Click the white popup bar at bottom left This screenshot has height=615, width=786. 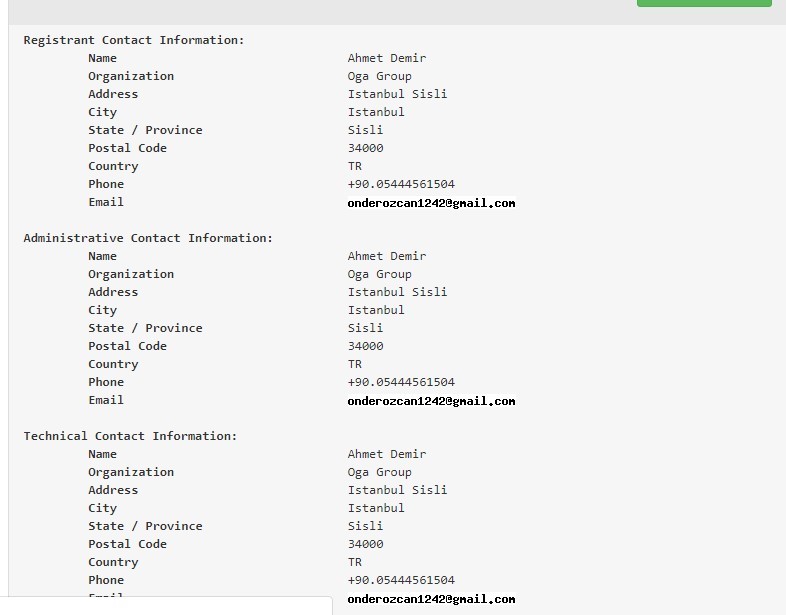point(166,605)
